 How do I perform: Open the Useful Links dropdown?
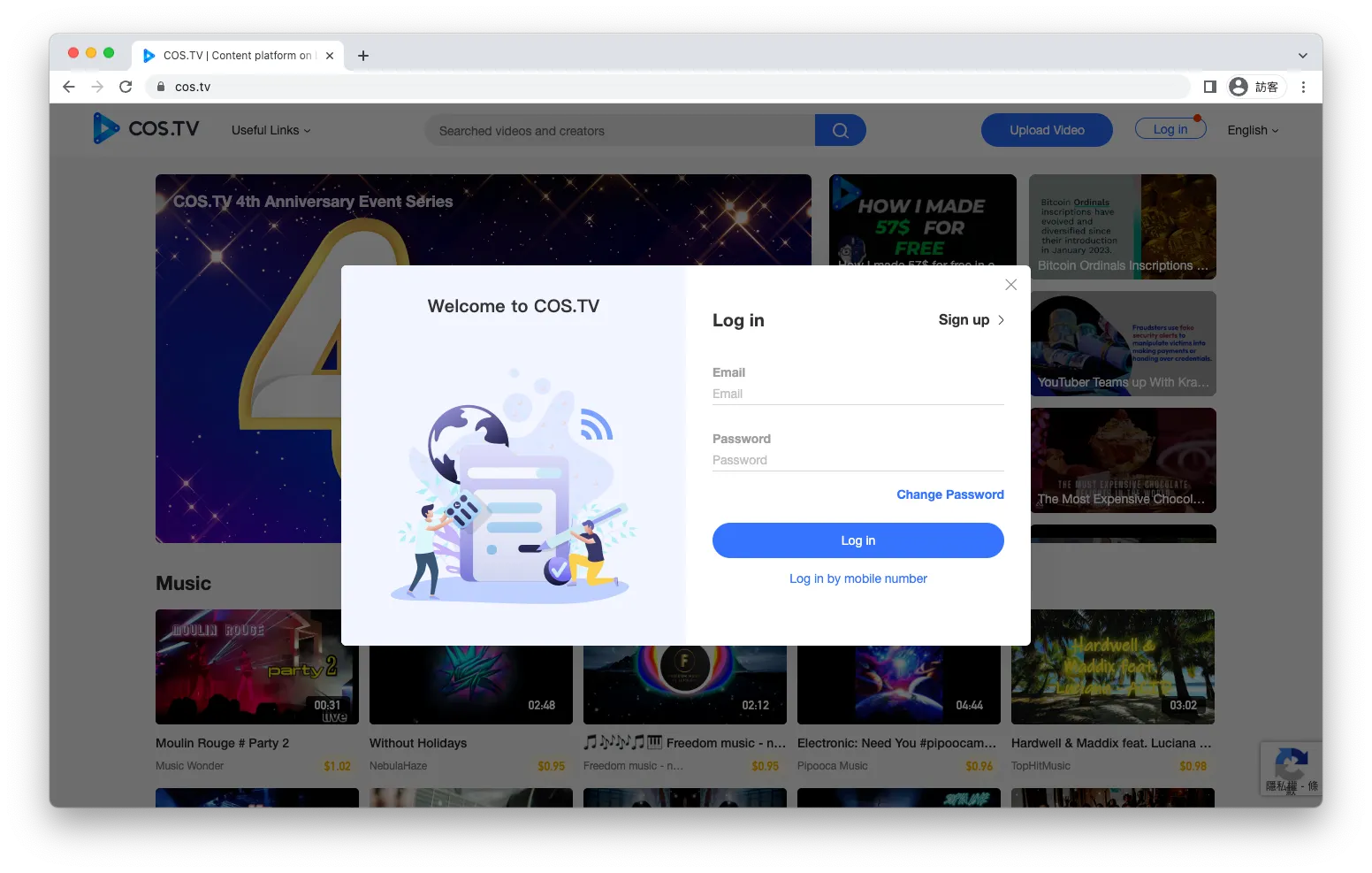coord(271,130)
